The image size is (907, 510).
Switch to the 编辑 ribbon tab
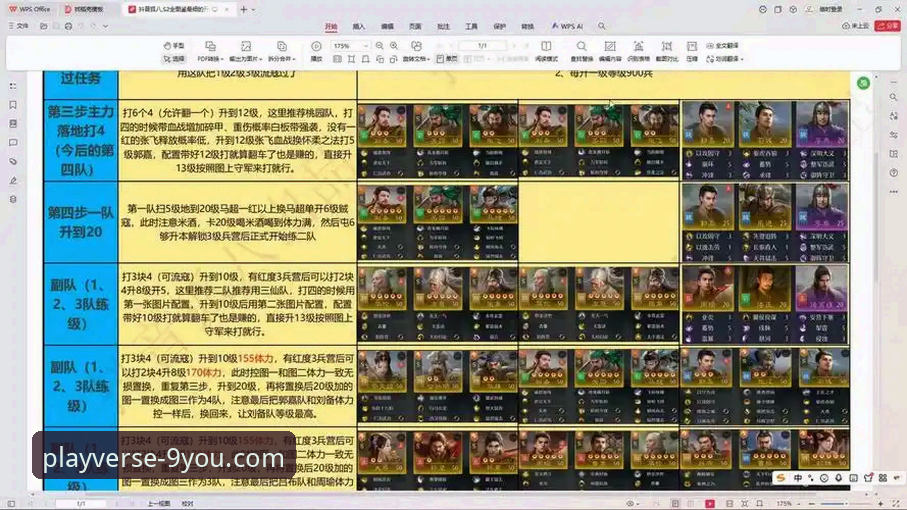[387, 27]
